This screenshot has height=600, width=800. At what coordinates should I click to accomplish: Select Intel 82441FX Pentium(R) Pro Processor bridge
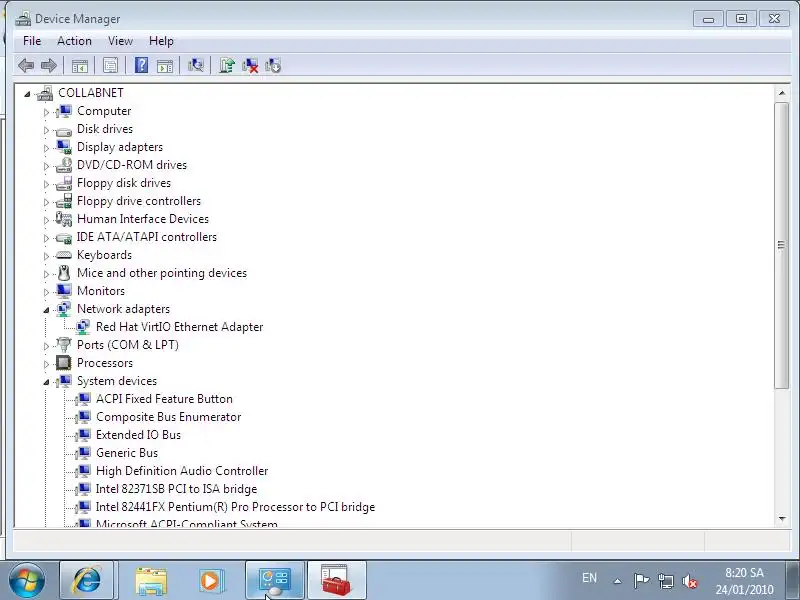point(235,507)
